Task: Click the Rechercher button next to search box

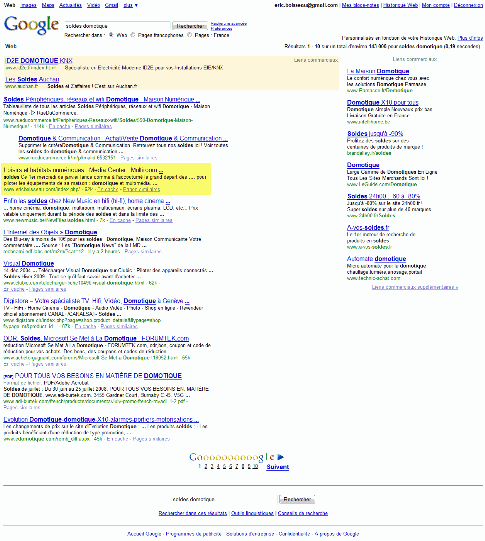Action: coord(190,26)
